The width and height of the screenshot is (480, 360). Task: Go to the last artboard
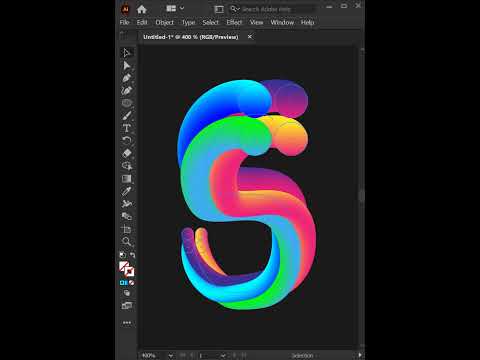point(244,356)
